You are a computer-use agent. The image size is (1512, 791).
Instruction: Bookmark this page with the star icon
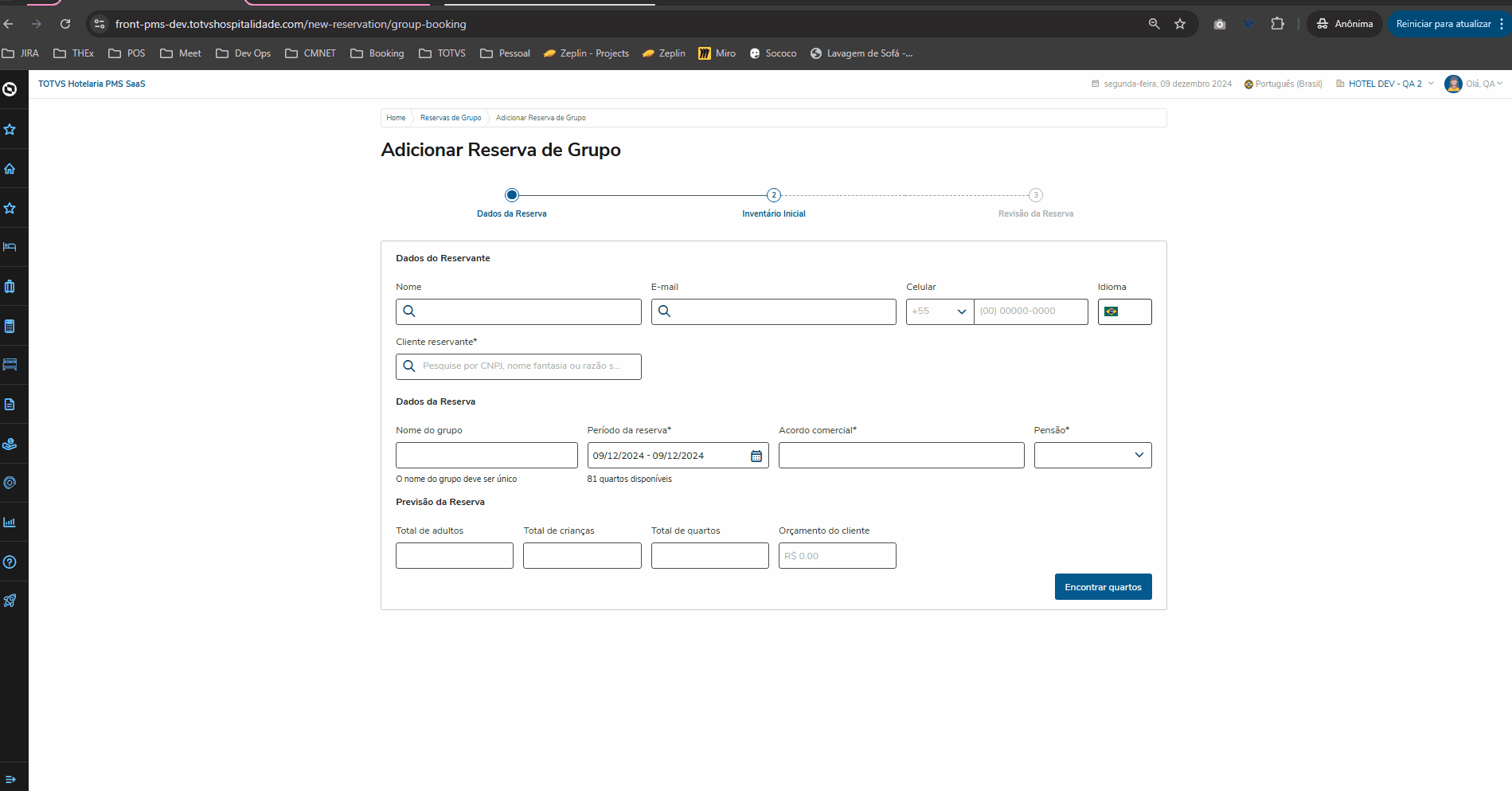[1180, 24]
